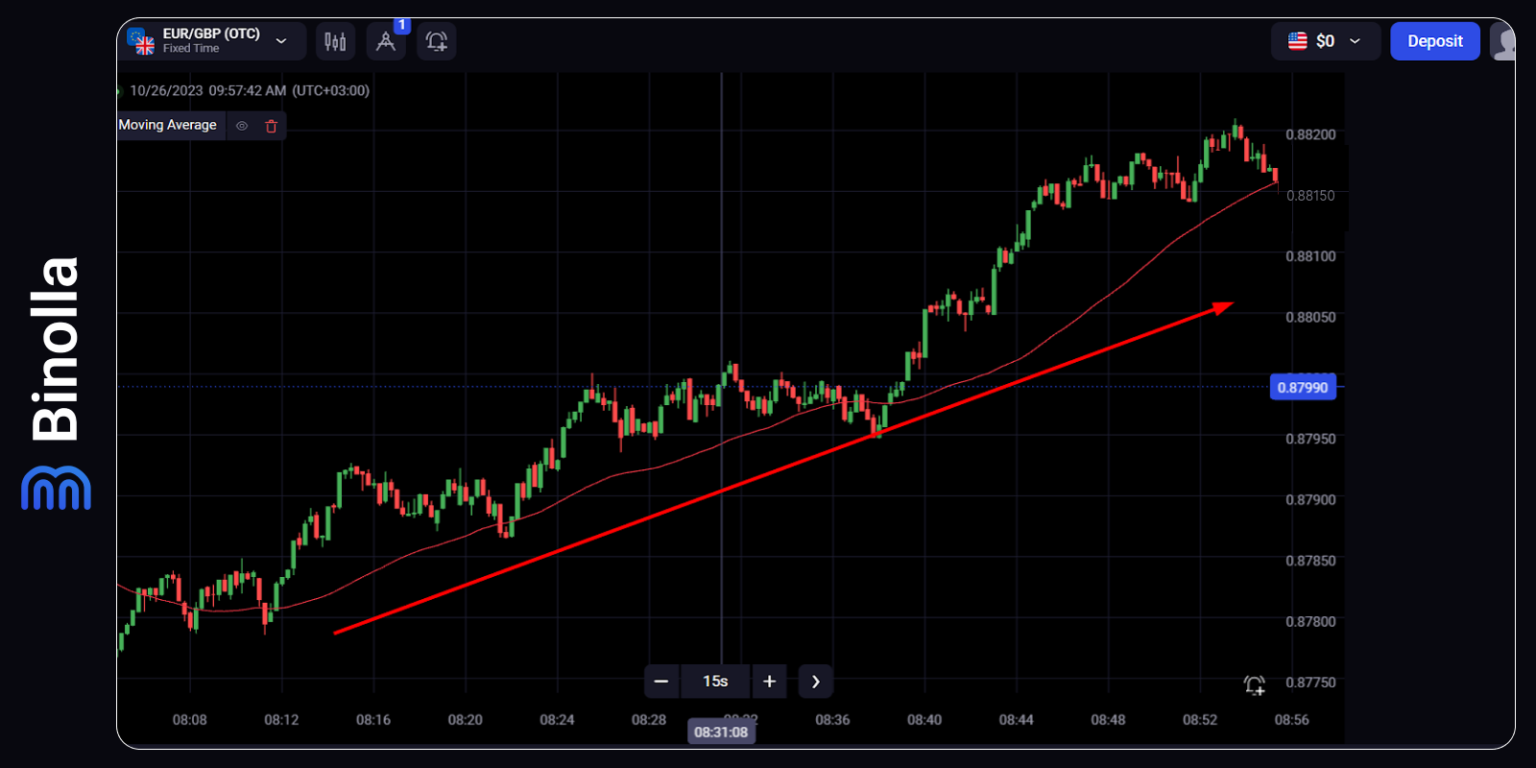The height and width of the screenshot is (768, 1536).
Task: Open the indicators and drawing tools compass icon
Action: pos(386,42)
